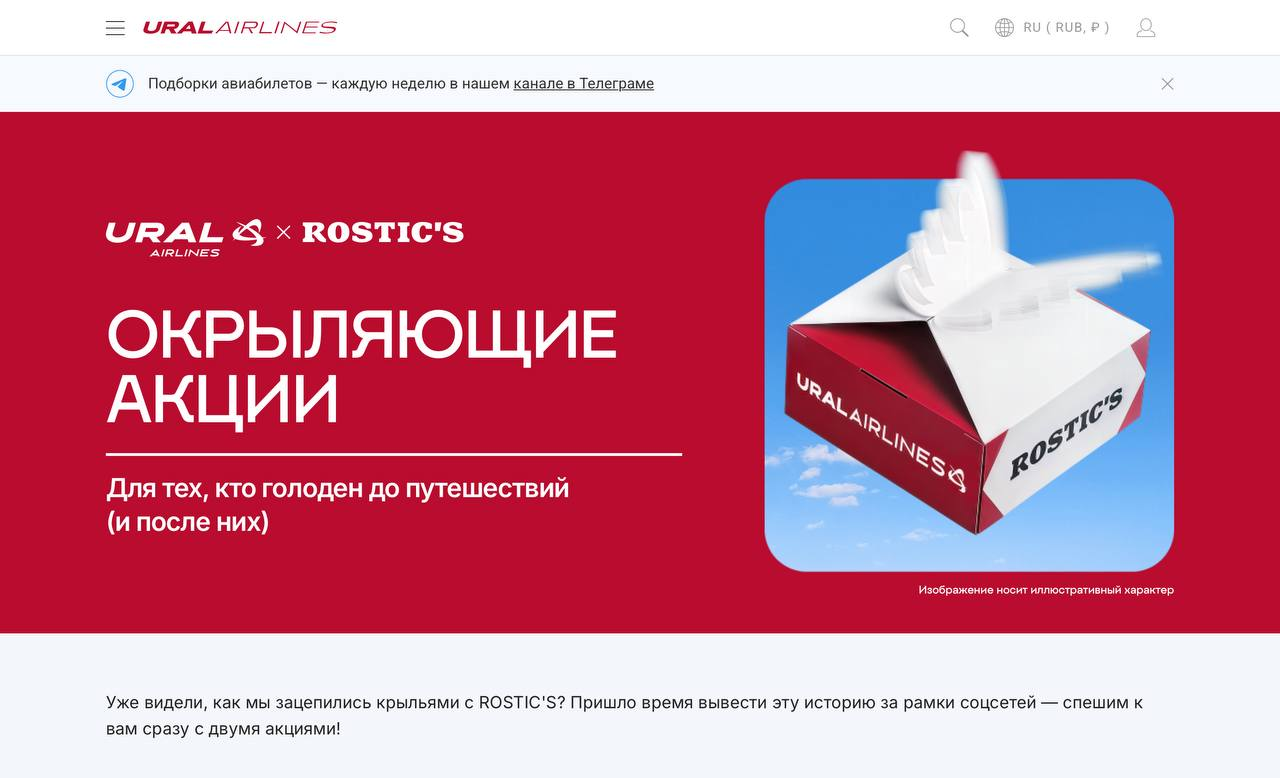Open site search with magnifier icon

959,28
